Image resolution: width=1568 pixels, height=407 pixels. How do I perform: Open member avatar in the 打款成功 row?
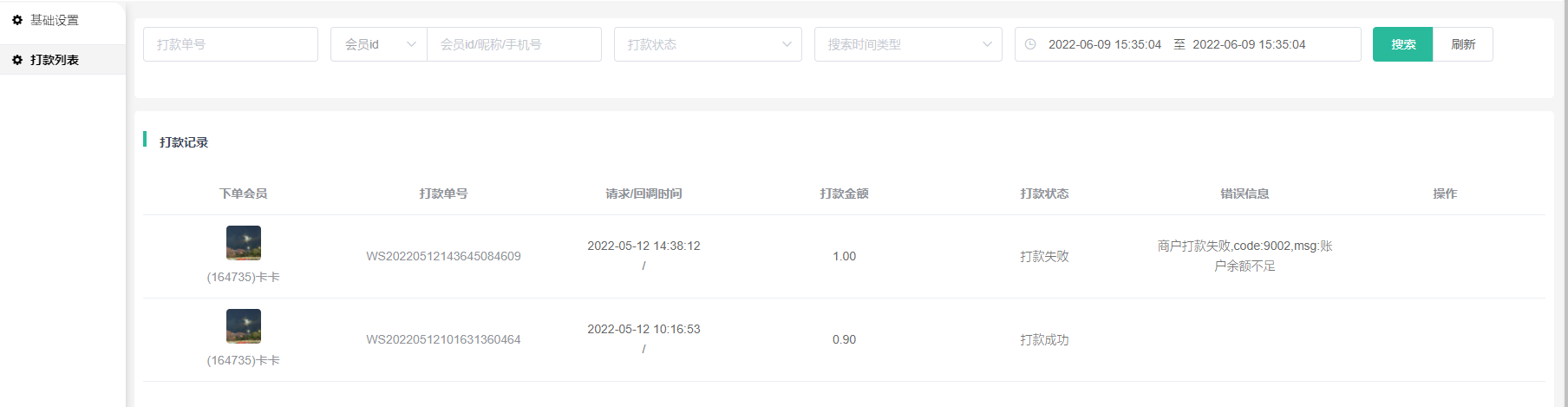point(244,326)
